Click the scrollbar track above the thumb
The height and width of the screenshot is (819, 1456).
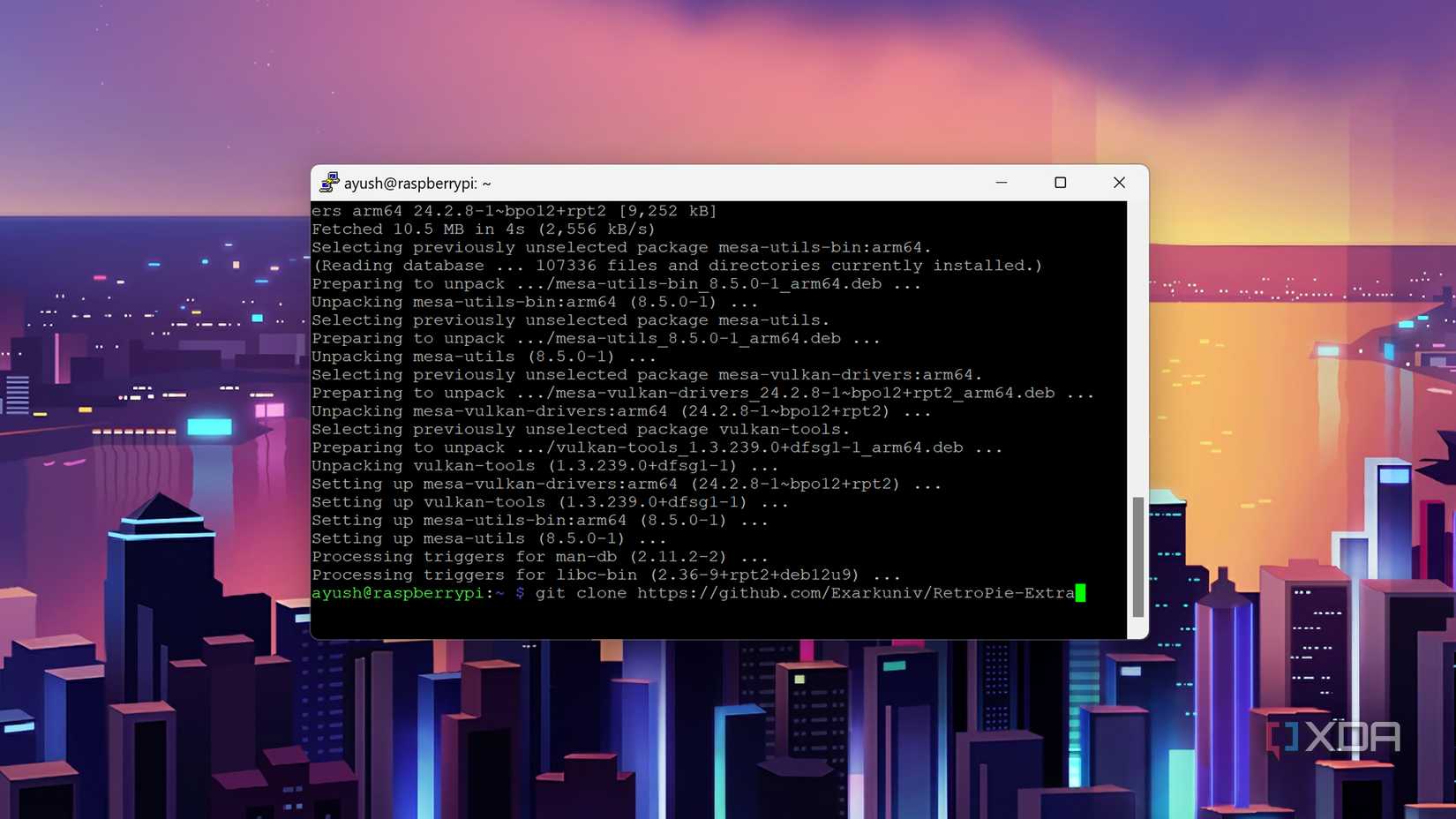pyautogui.click(x=1138, y=353)
